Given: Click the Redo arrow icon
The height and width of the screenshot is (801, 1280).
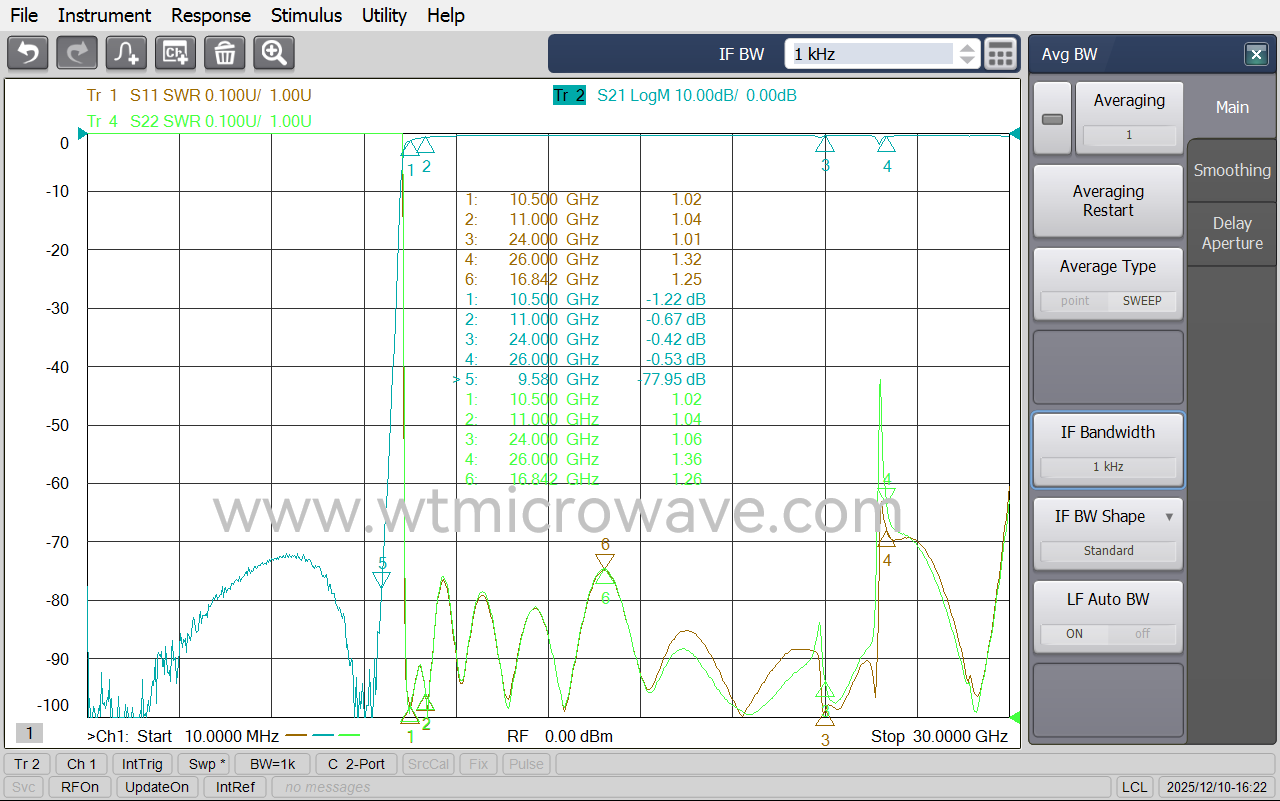Looking at the screenshot, I should tap(77, 53).
